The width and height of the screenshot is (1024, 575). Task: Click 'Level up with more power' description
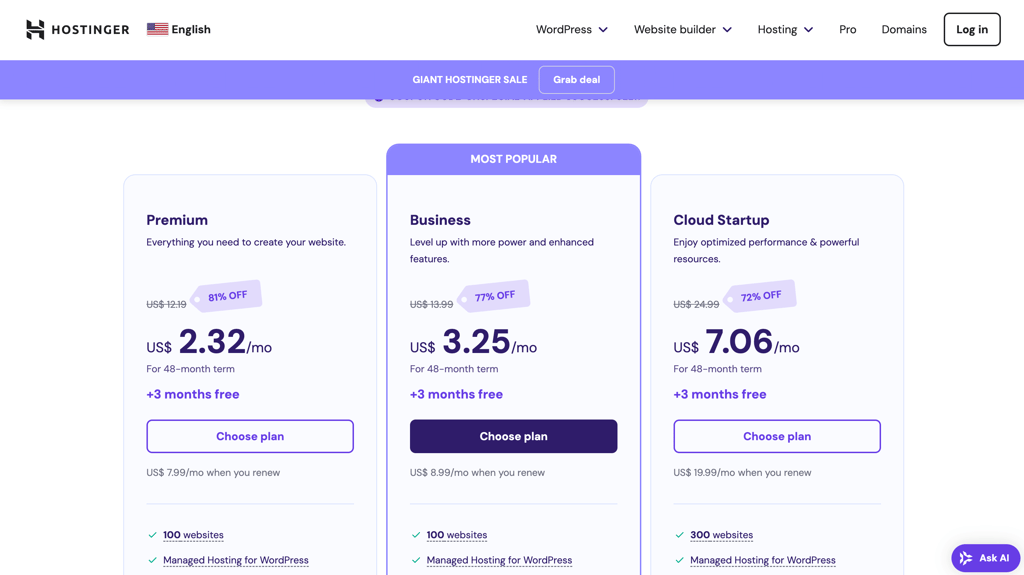tap(502, 250)
